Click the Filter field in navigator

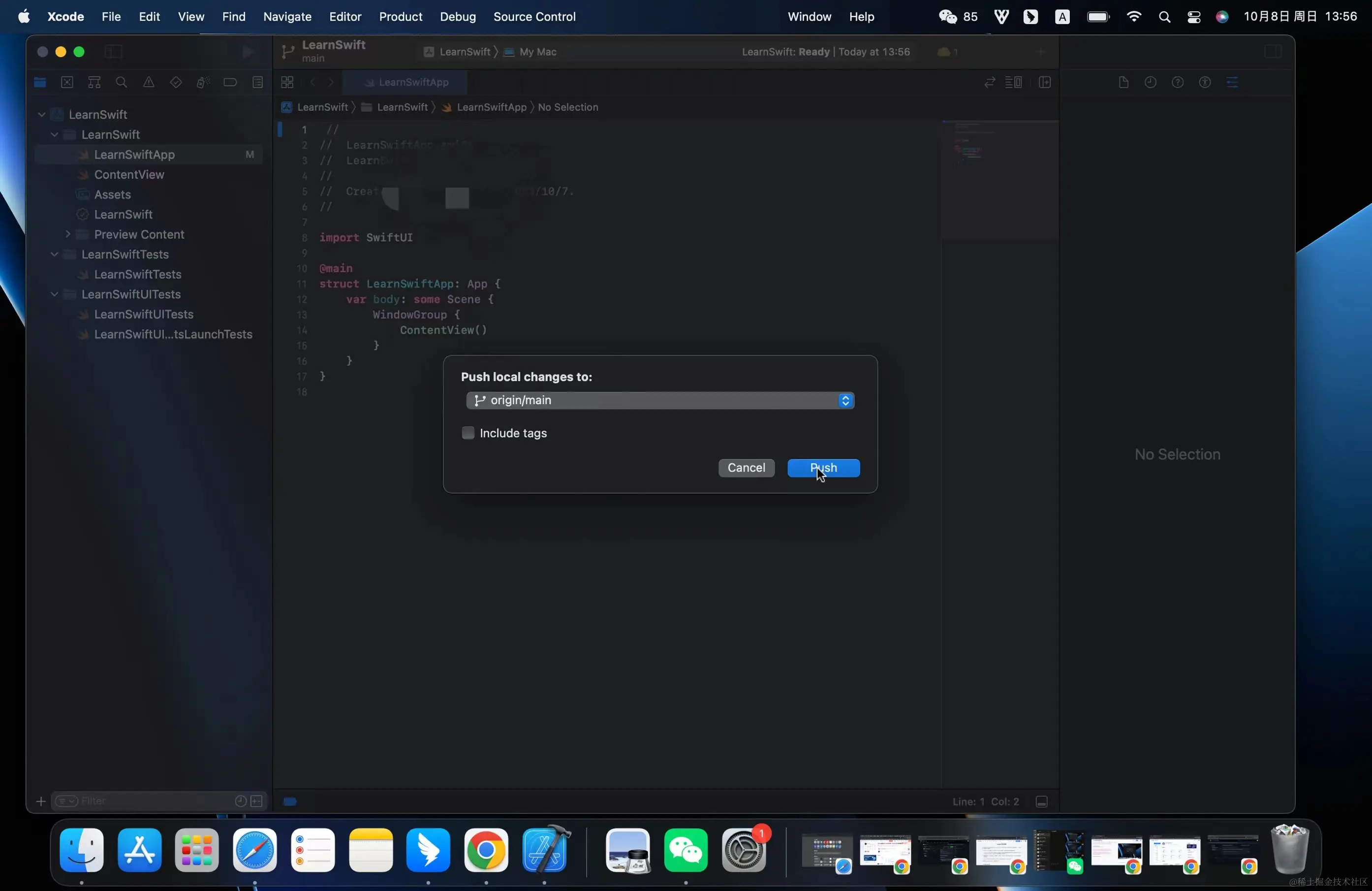[150, 801]
